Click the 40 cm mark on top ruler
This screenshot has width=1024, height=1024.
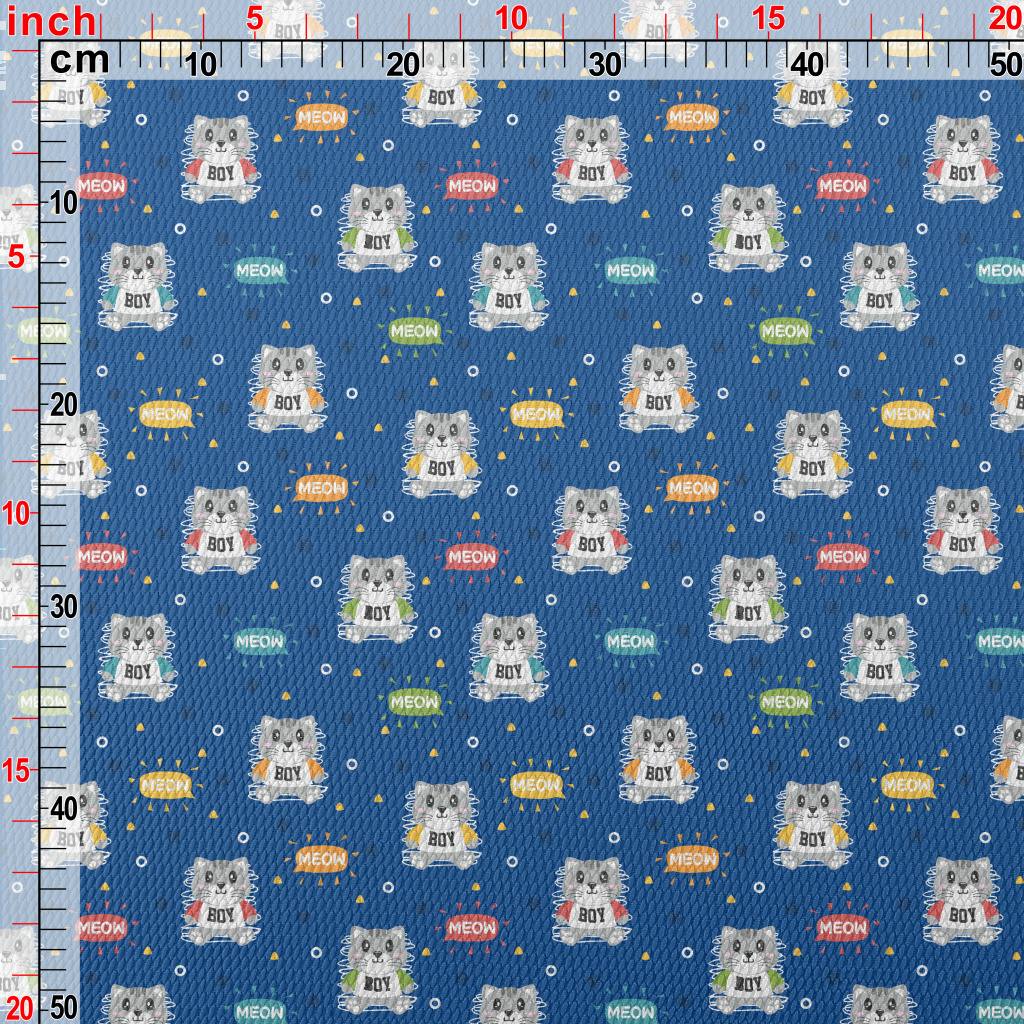807,65
